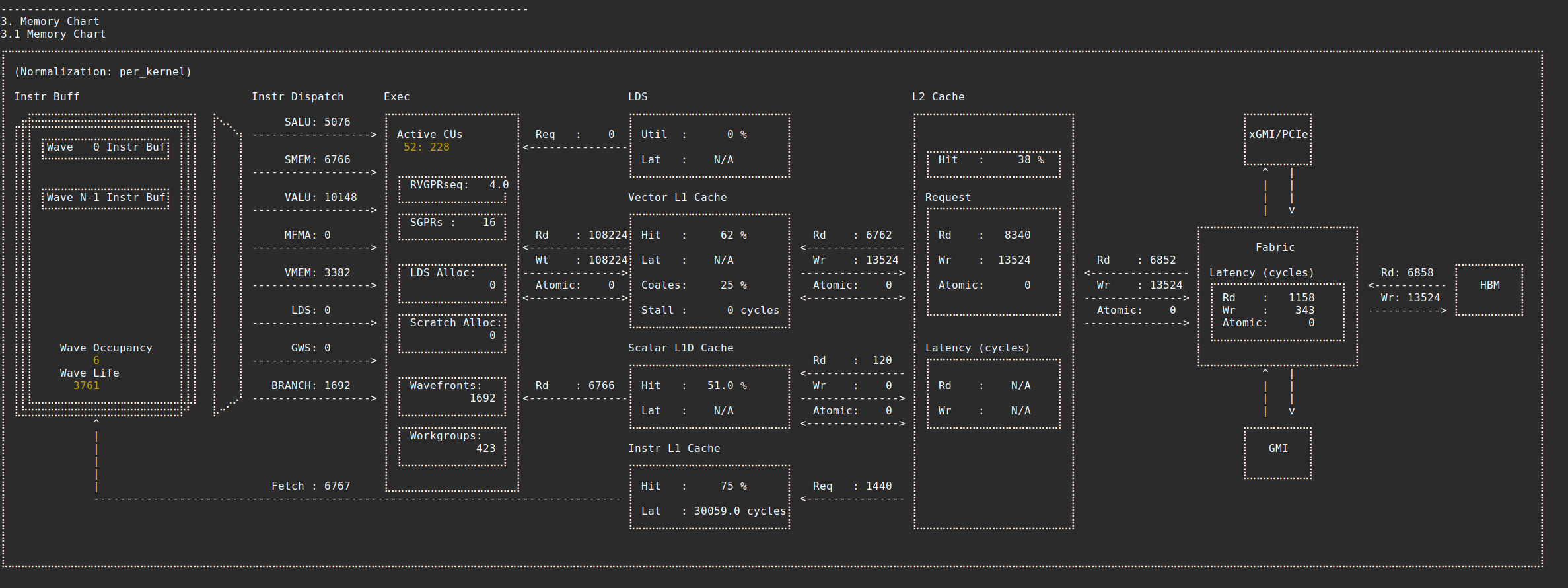The width and height of the screenshot is (1568, 588).
Task: Click the yellow Active CUs value 52: 228
Action: (x=426, y=147)
